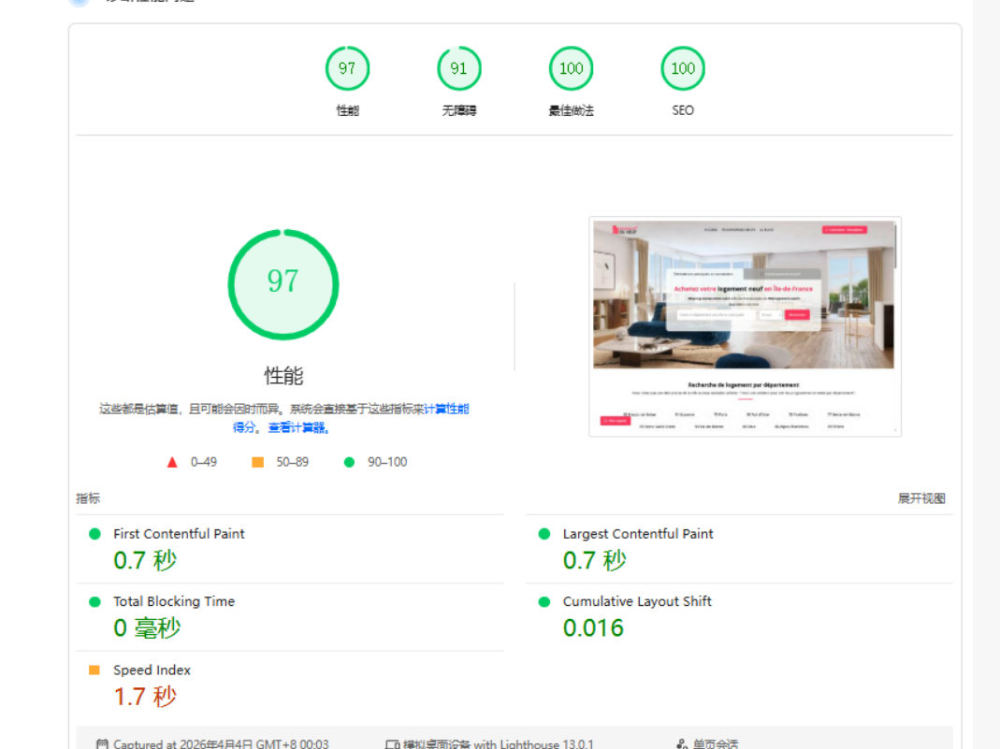This screenshot has width=1000, height=749.
Task: Click the red triangle 0–49 legend icon
Action: coord(172,462)
